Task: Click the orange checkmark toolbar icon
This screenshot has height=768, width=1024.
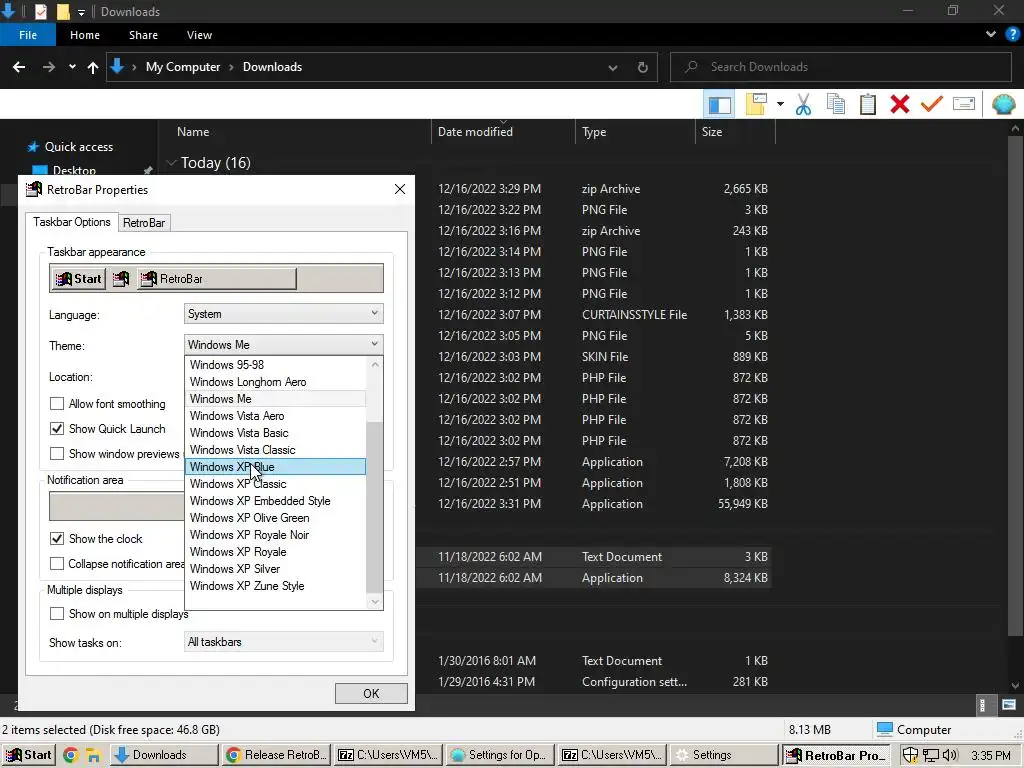Action: [932, 104]
